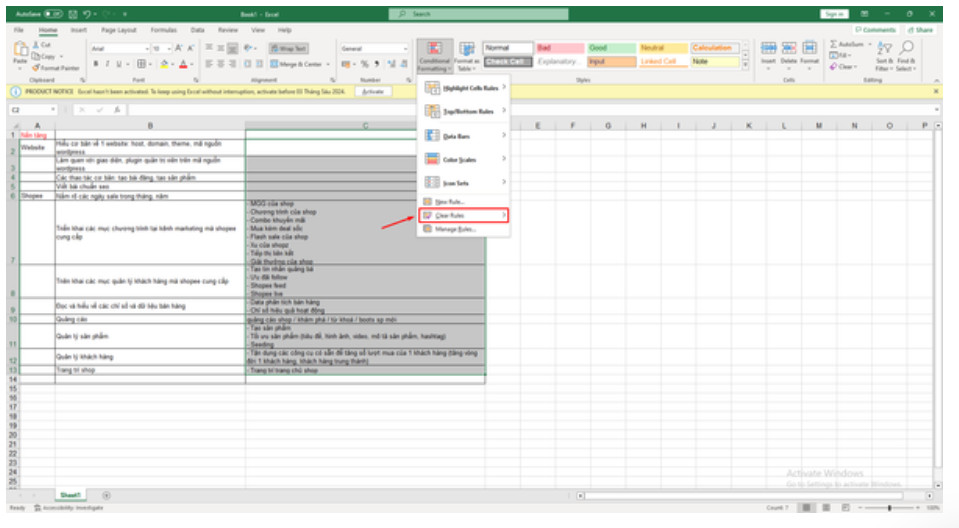This screenshot has width=959, height=528.
Task: Click the Sheet1 worksheet tab
Action: (69, 496)
